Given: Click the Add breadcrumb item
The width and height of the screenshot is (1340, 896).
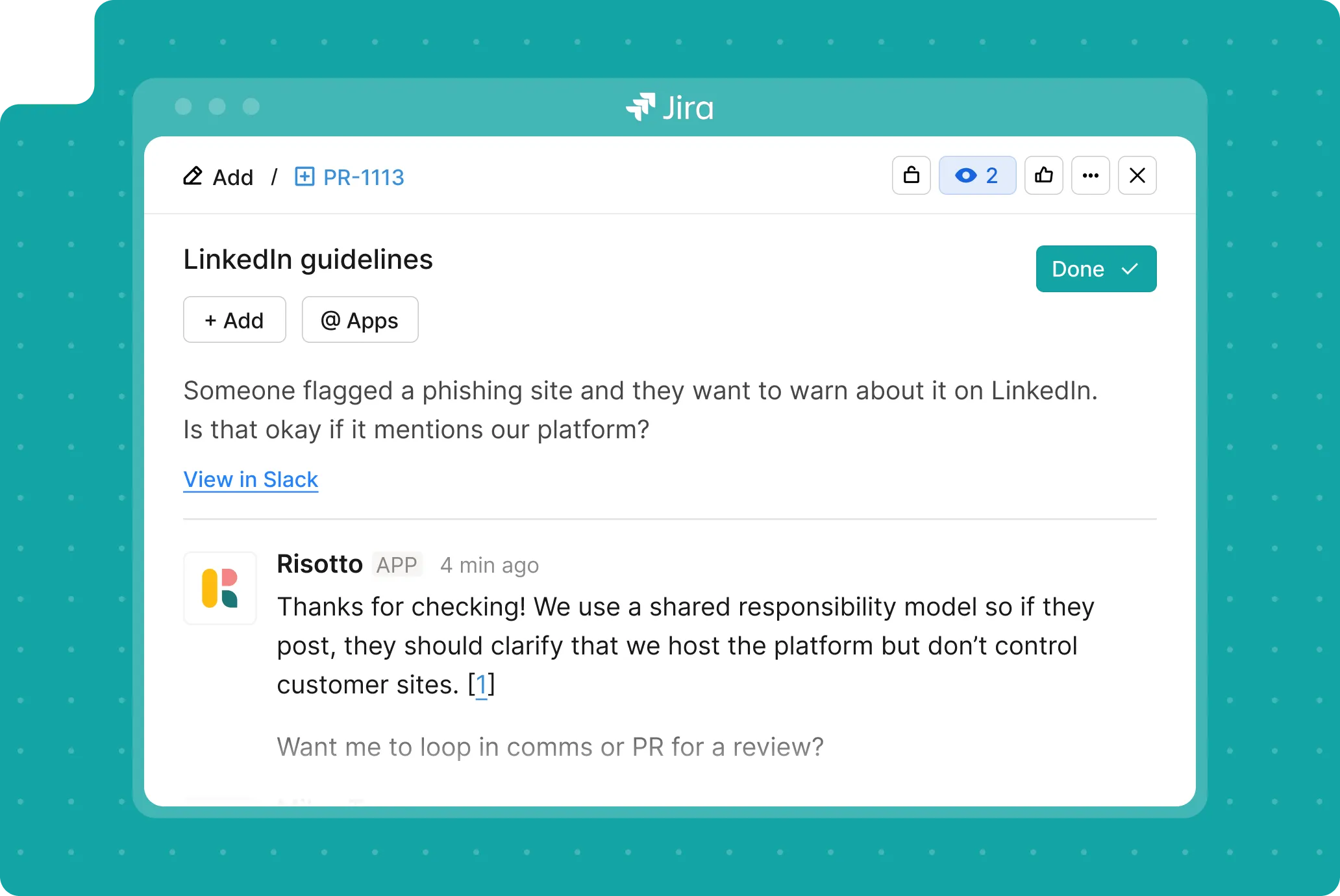Looking at the screenshot, I should (x=233, y=177).
